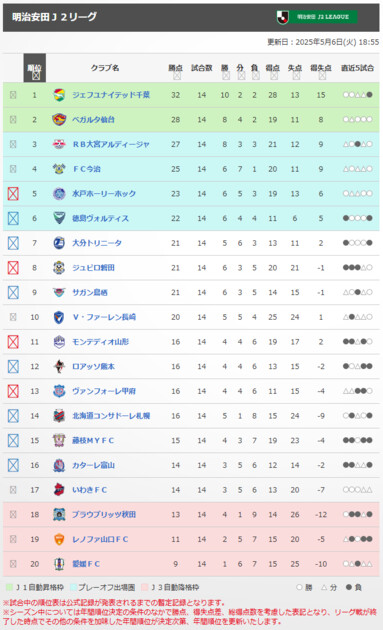
Task: Click the green J1自動昇格枠 legend swatch
Action: click(10, 587)
